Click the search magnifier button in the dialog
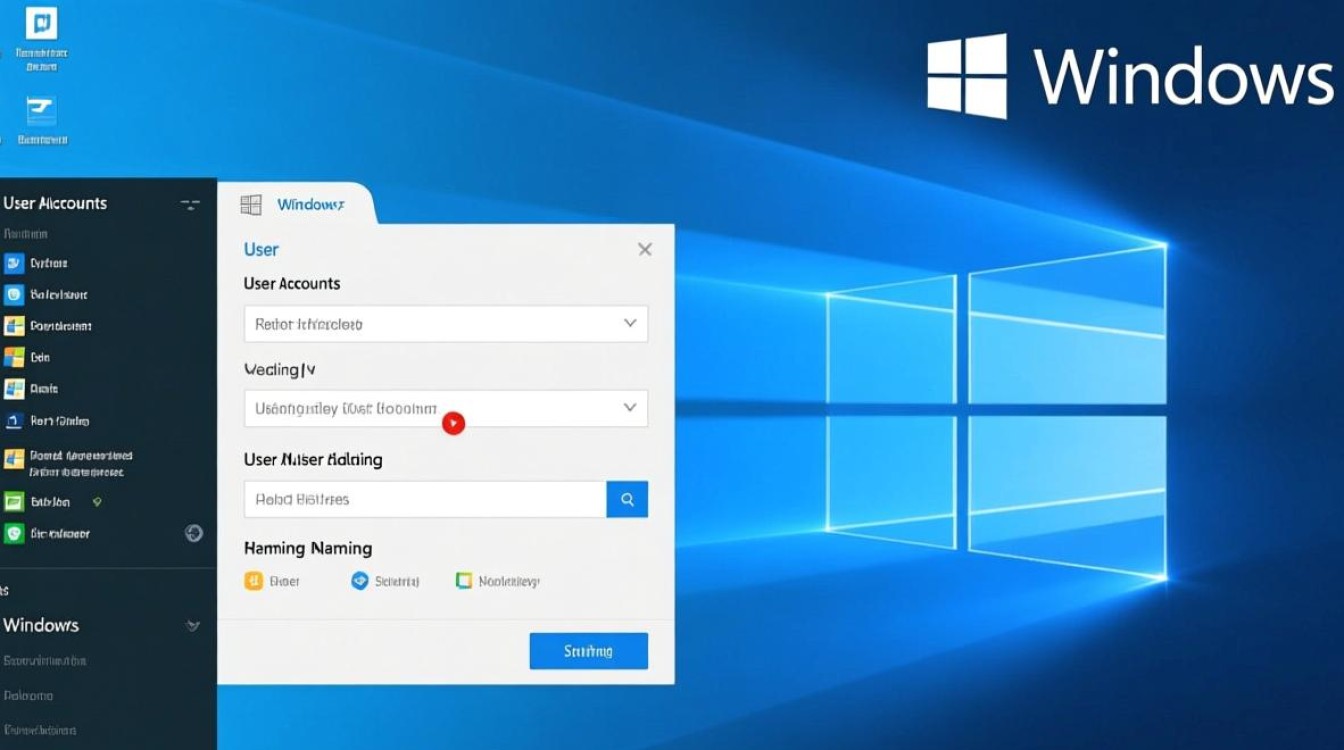The image size is (1344, 750). click(627, 499)
